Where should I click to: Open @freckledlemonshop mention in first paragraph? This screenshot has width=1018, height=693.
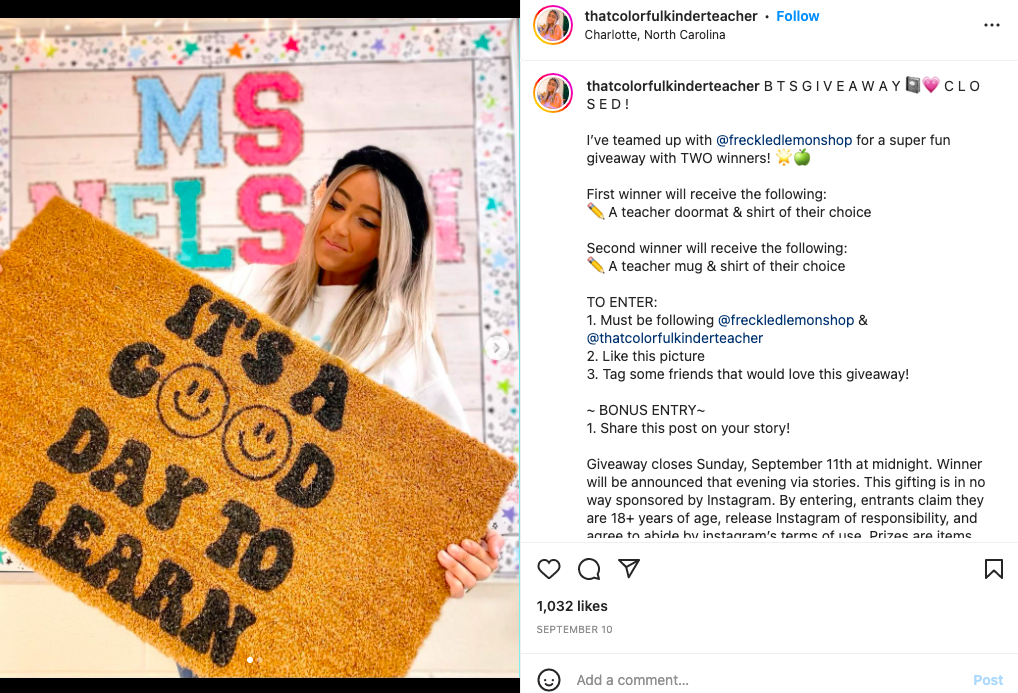pos(784,140)
